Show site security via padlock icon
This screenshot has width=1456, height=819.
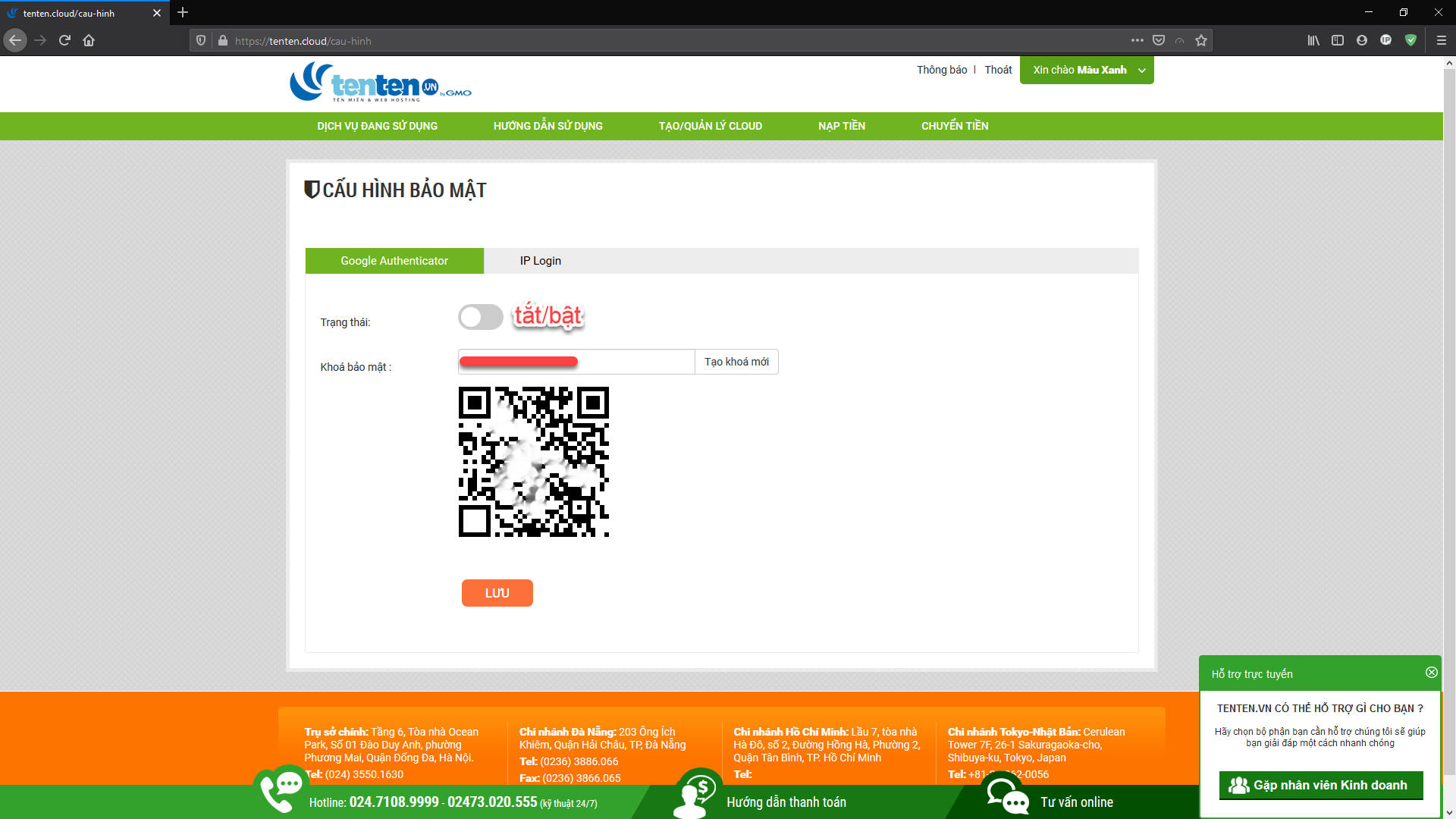pyautogui.click(x=222, y=41)
